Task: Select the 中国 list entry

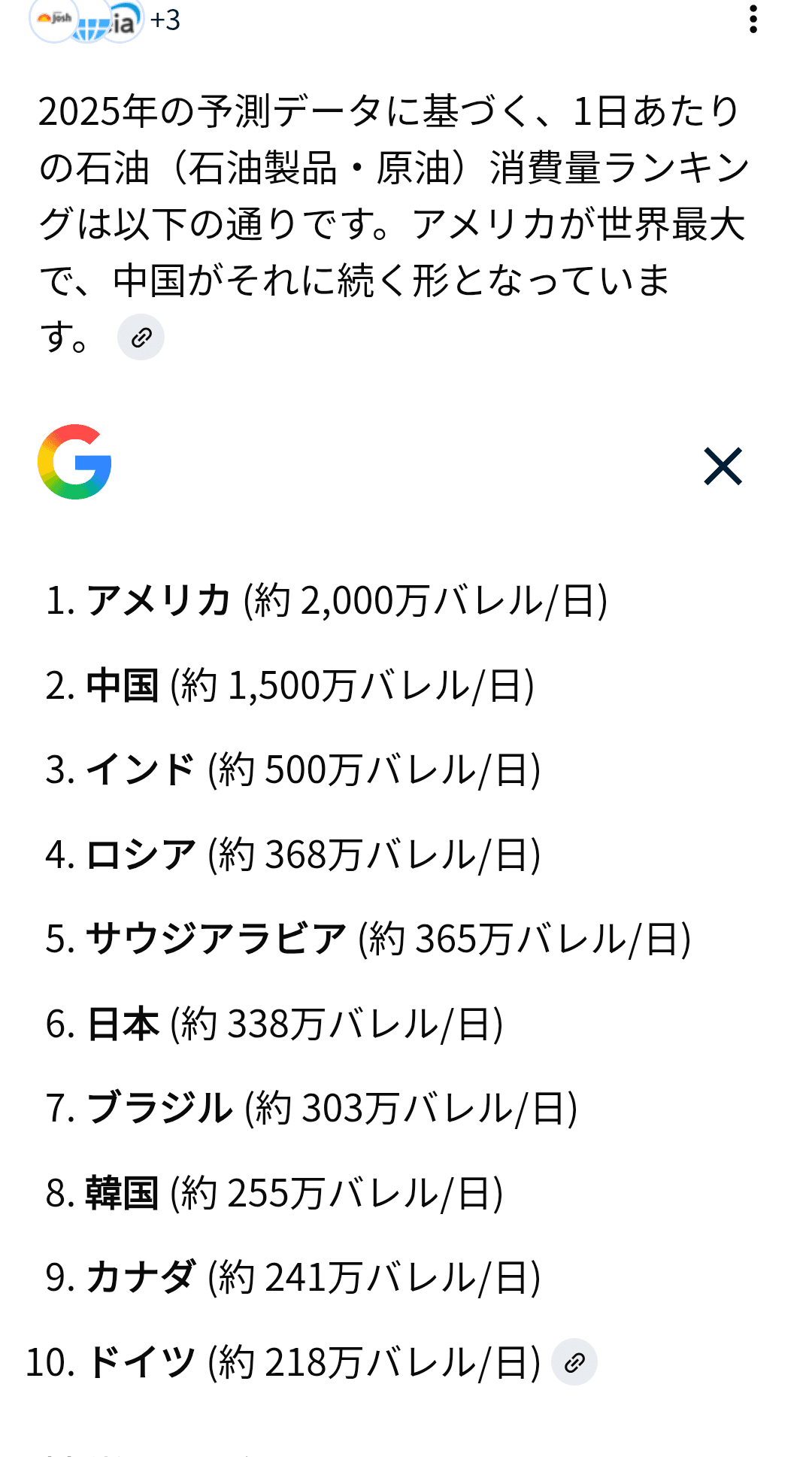Action: [x=289, y=685]
